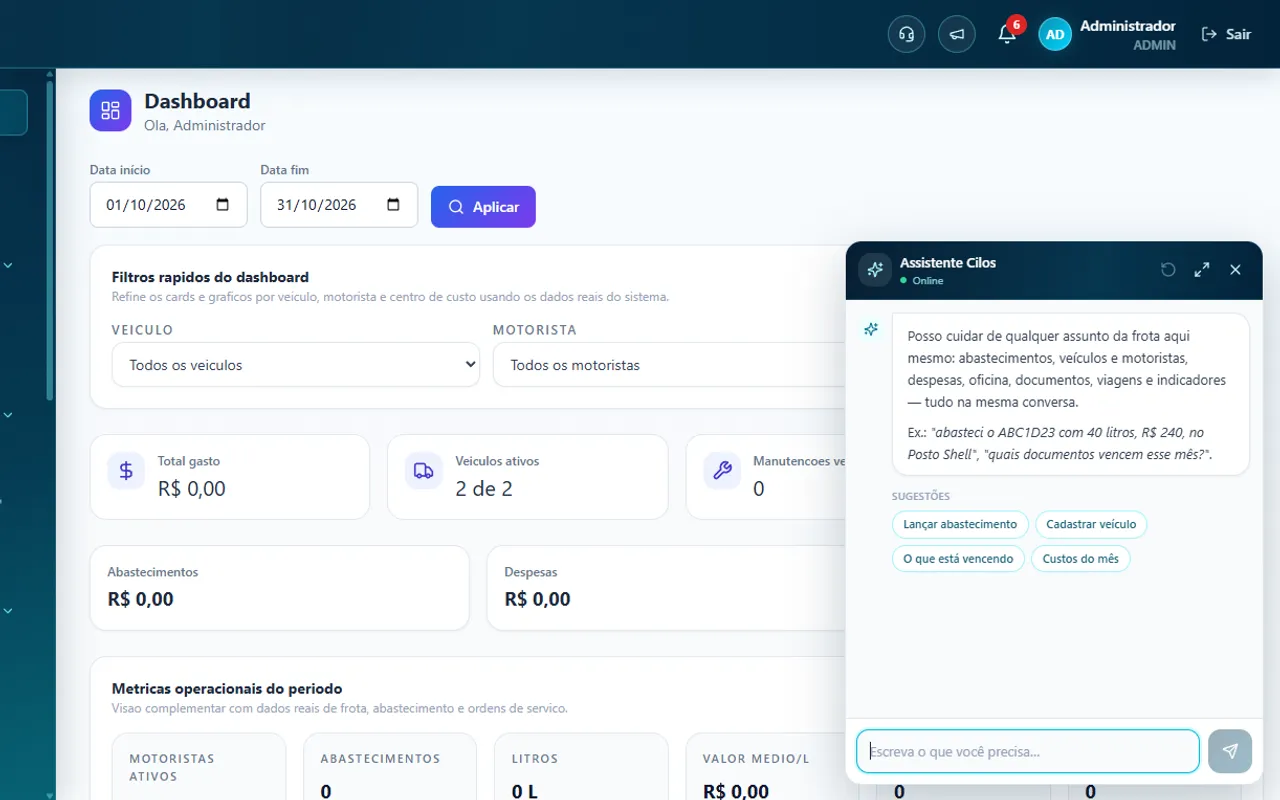
Task: Select the Cadastrar veículo suggestion
Action: (x=1091, y=524)
